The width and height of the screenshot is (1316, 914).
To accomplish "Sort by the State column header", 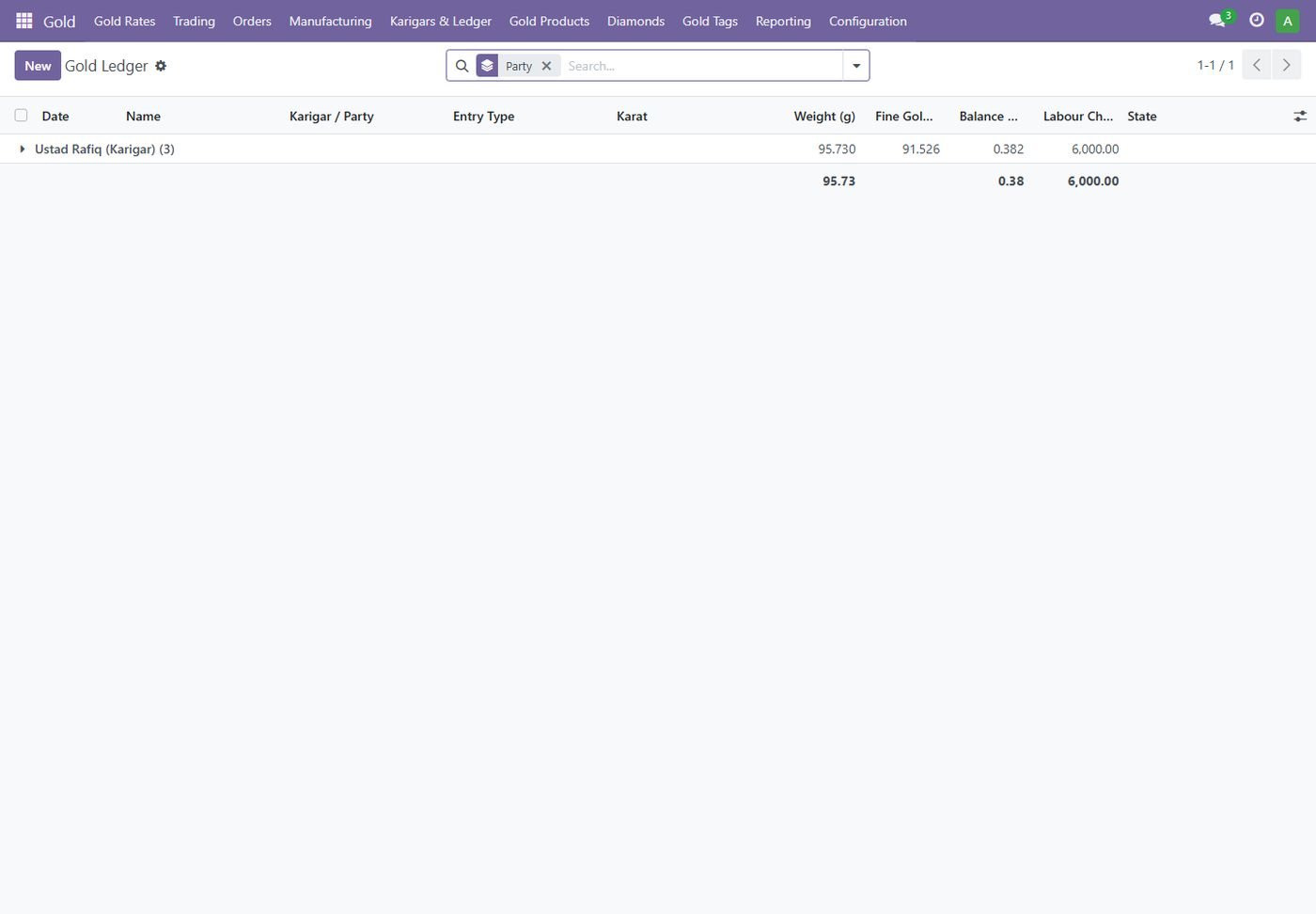I will [1142, 116].
